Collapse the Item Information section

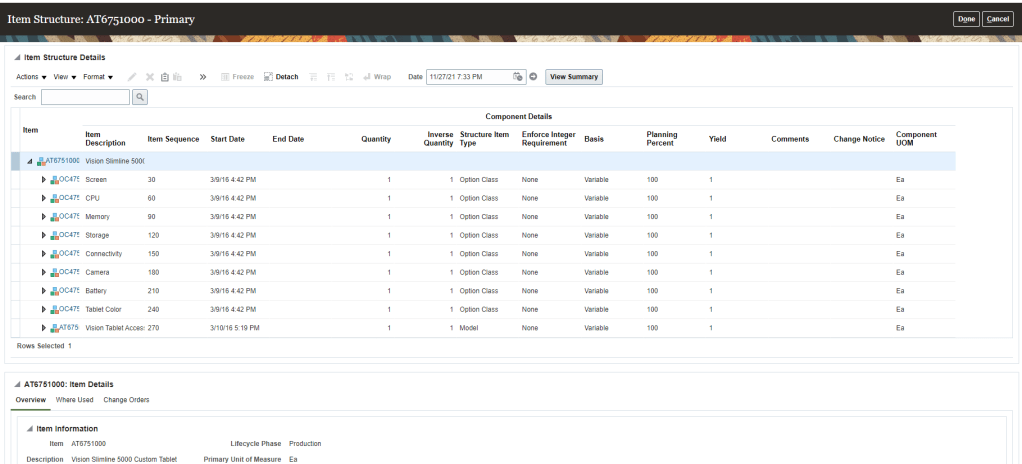click(30, 428)
